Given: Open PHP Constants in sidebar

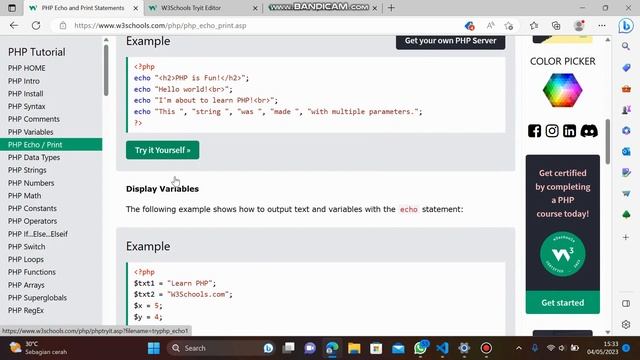Looking at the screenshot, I should pyautogui.click(x=32, y=208).
